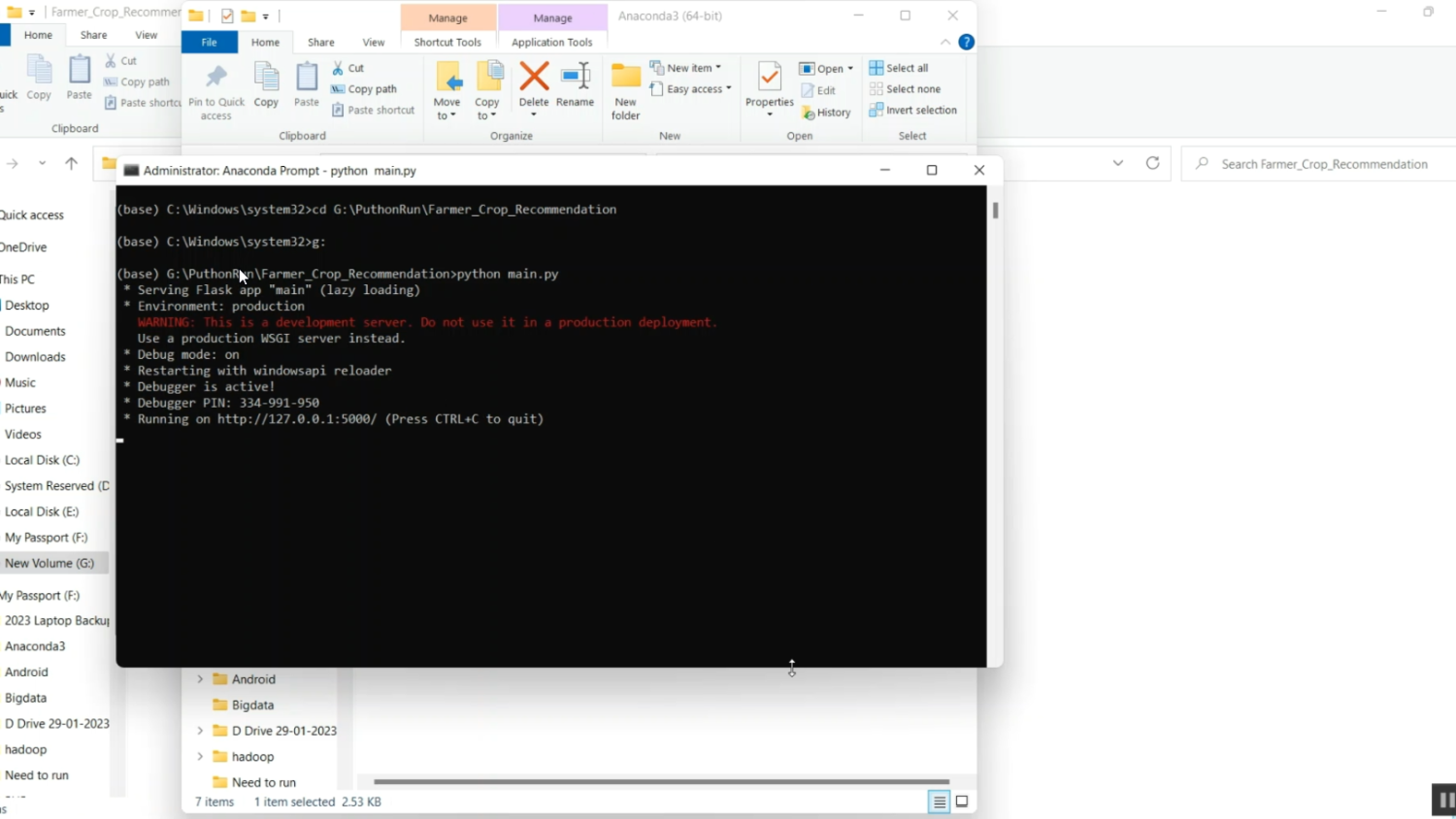Click the History icon in Open group
Viewport: 1456px width, 819px height.
click(x=826, y=113)
